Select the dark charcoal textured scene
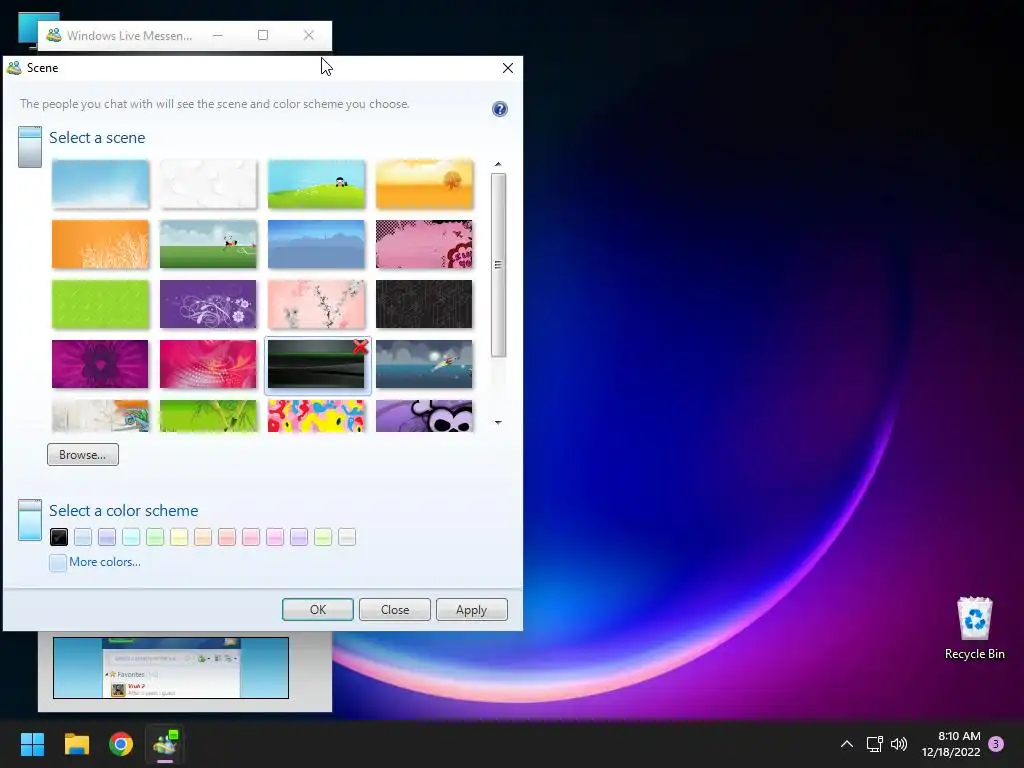 pyautogui.click(x=424, y=304)
